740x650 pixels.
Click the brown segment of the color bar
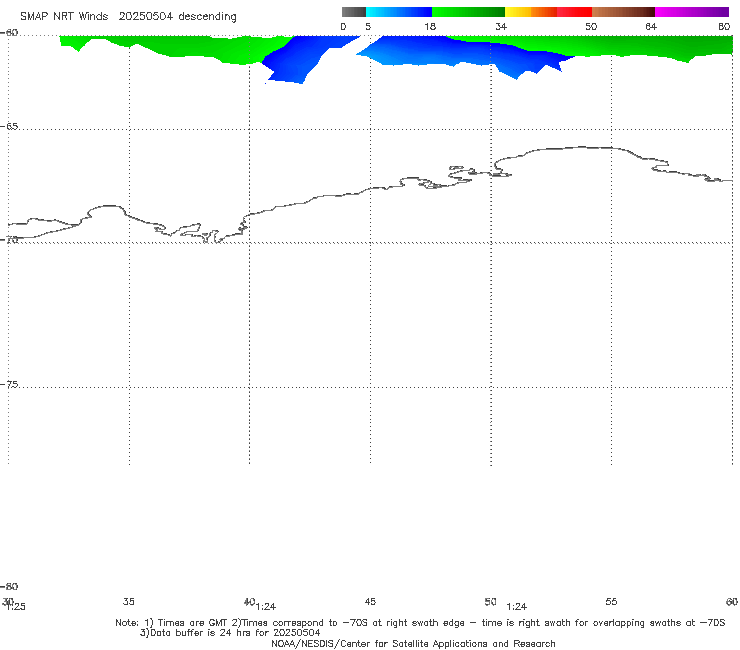(x=623, y=12)
